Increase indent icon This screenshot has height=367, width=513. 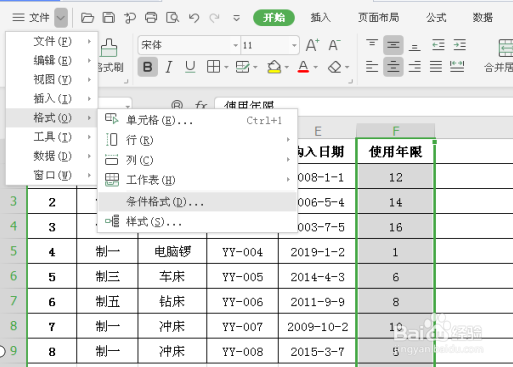[460, 45]
